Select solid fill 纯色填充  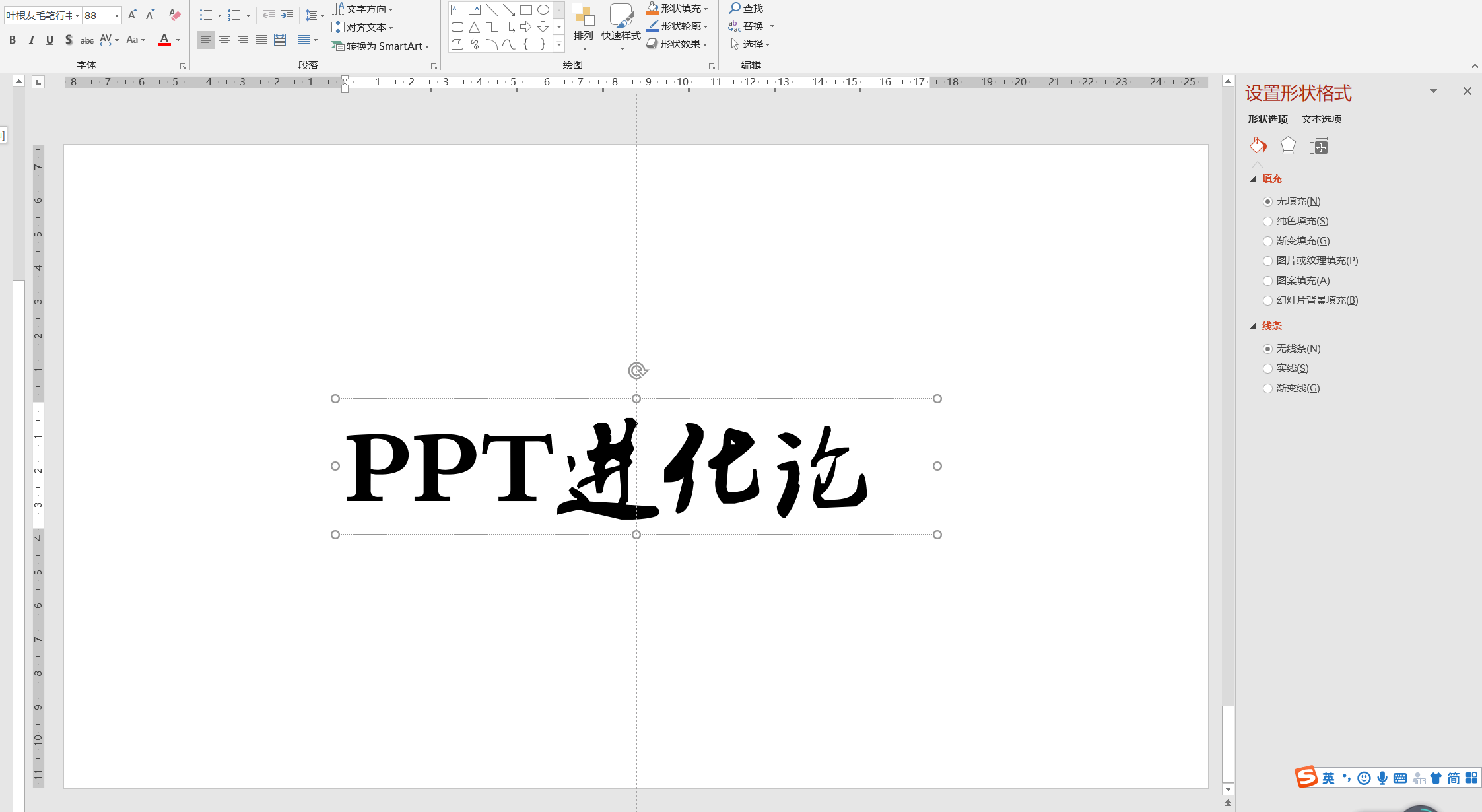click(1296, 221)
